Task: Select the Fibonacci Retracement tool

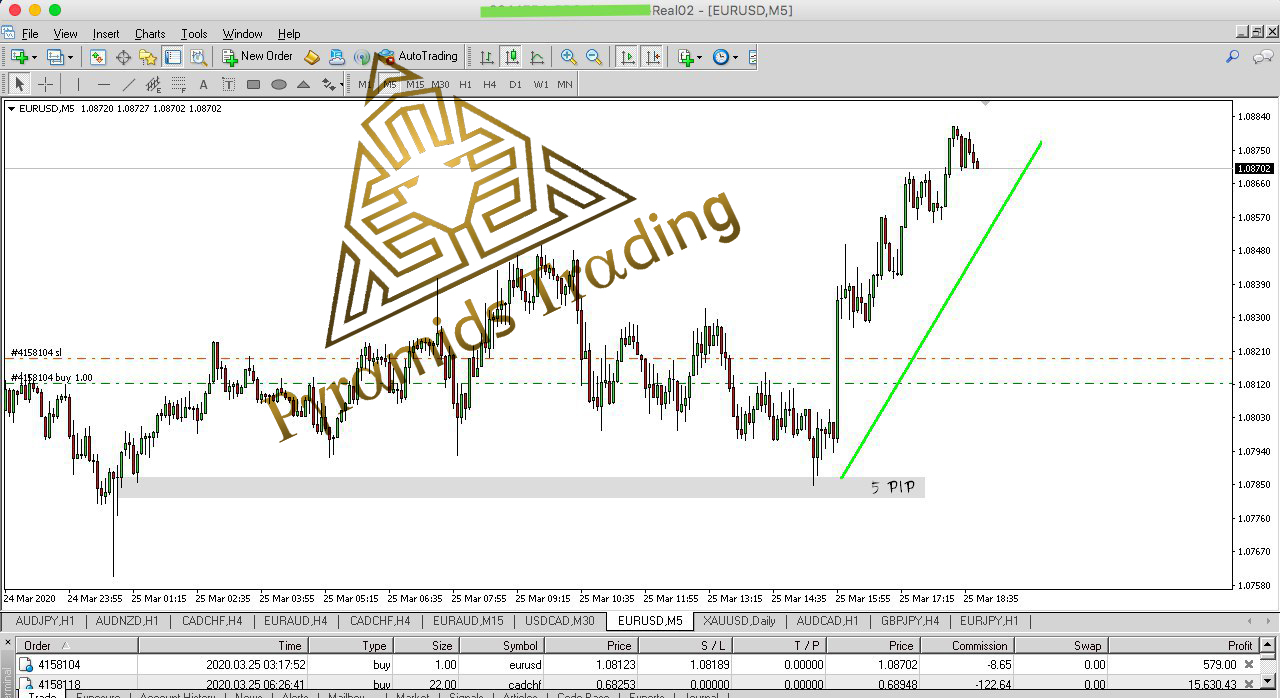Action: pos(178,85)
